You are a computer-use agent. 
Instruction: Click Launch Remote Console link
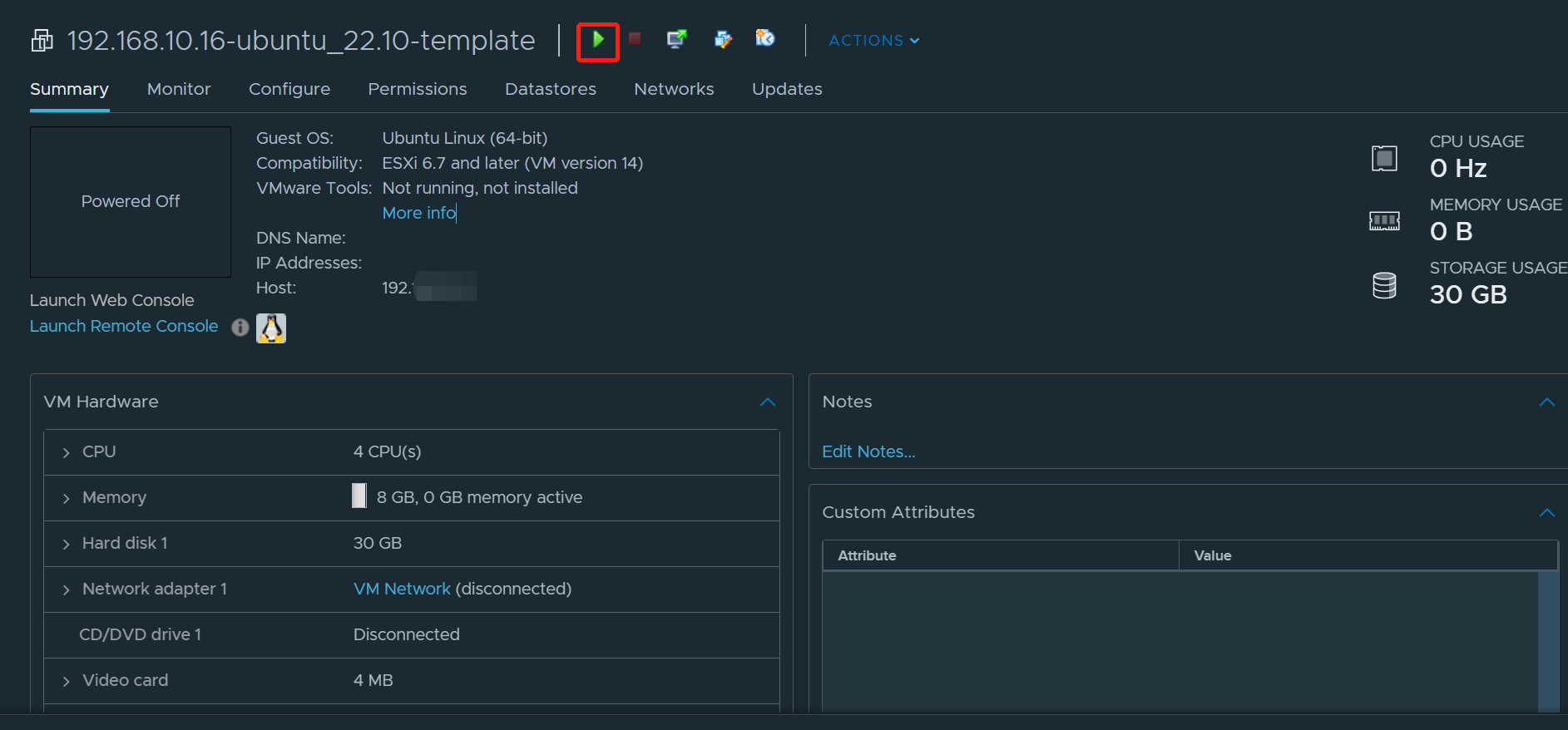(x=124, y=326)
